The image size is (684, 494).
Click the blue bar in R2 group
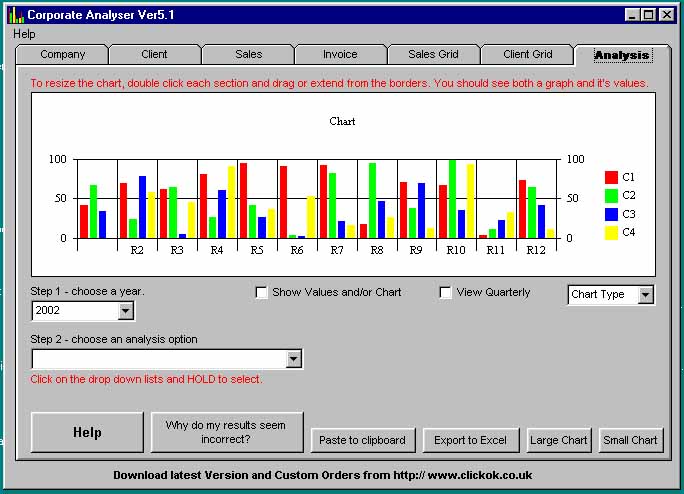(142, 207)
